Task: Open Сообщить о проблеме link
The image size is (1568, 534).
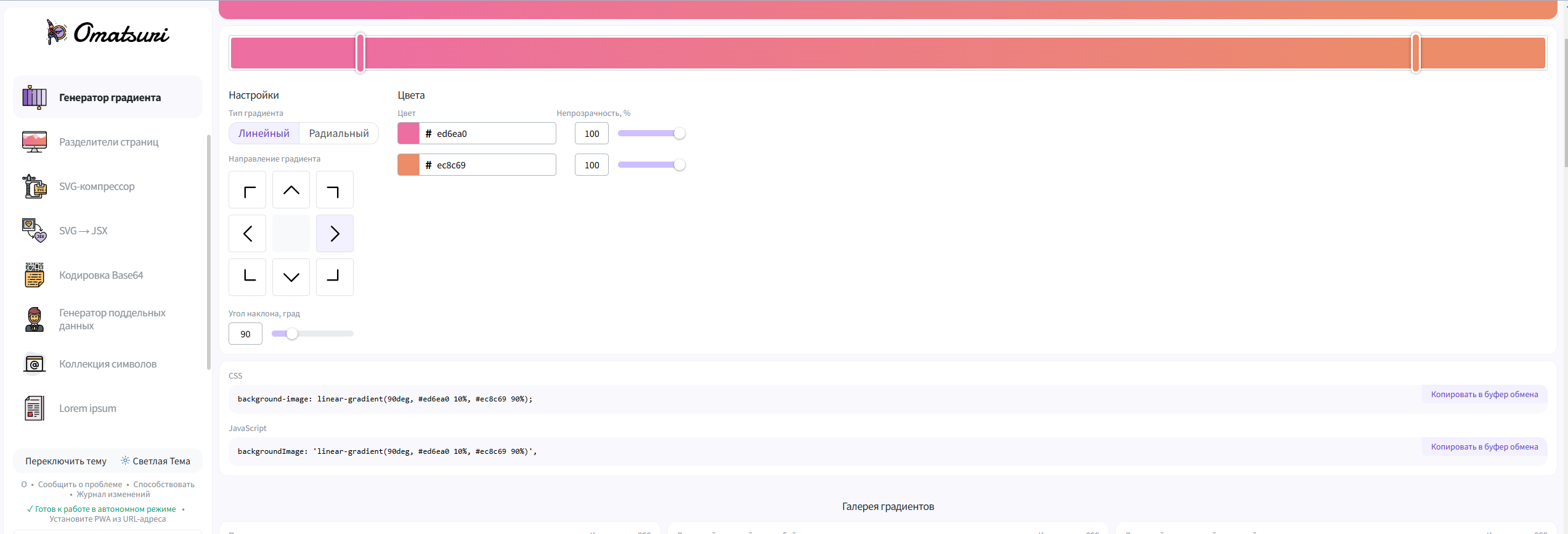Action: (80, 485)
